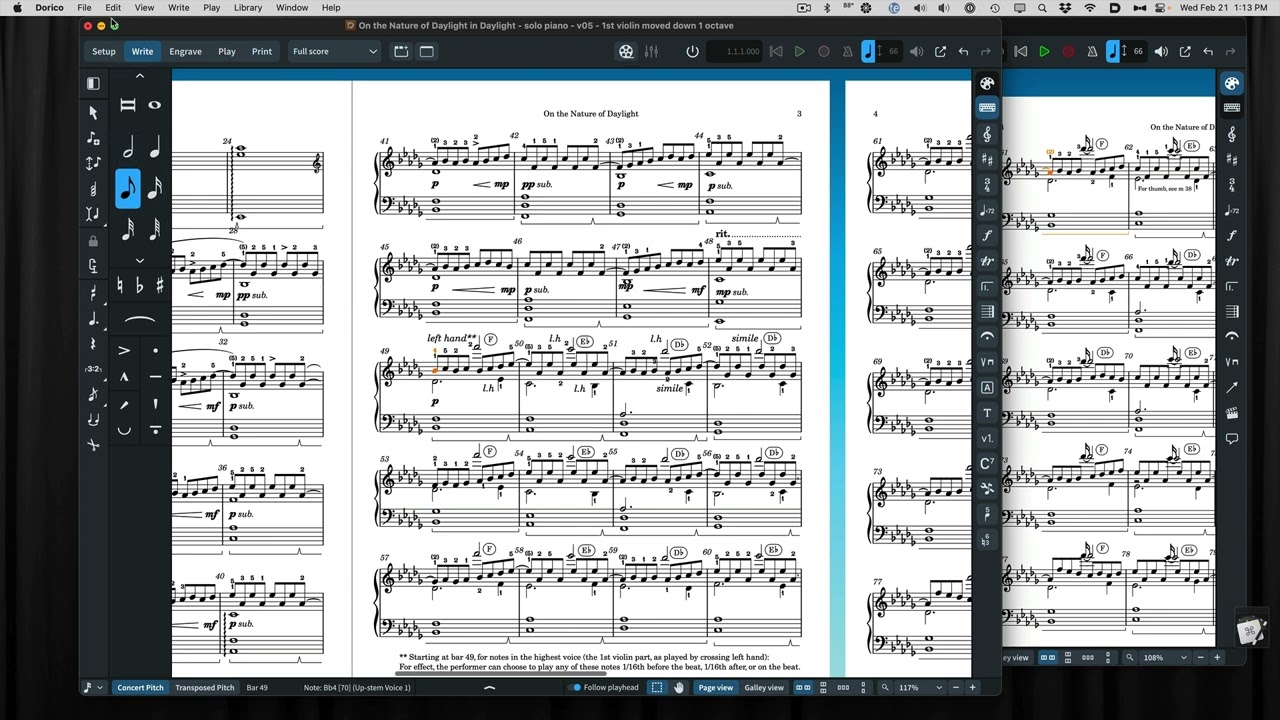Add a marcato articulation

(x=124, y=377)
